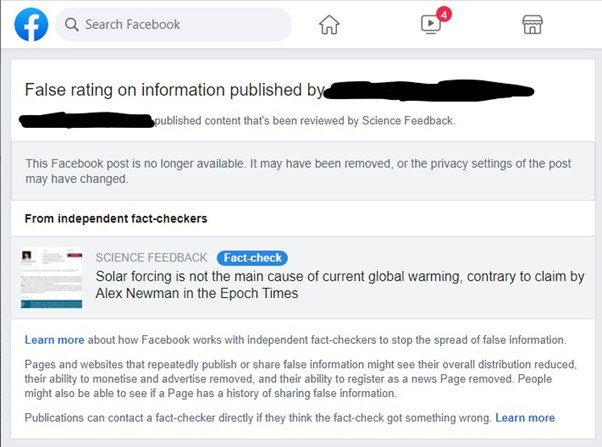Viewport: 602px width, 447px height.
Task: Click the SCIENCE FEEDBACK source label
Action: (x=151, y=258)
